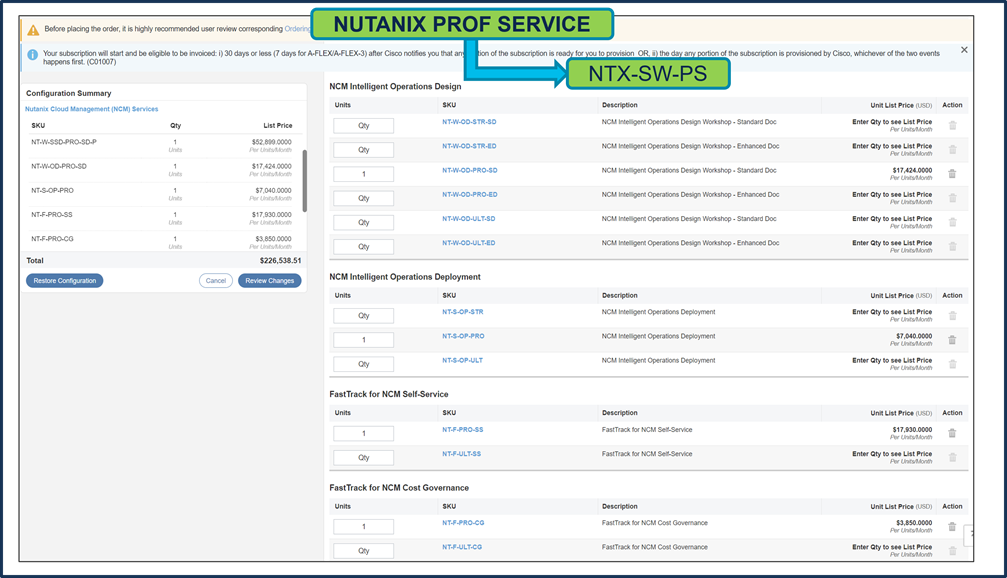
Task: Open the NT-W-OD-ULT-SD SKU link
Action: pos(468,218)
